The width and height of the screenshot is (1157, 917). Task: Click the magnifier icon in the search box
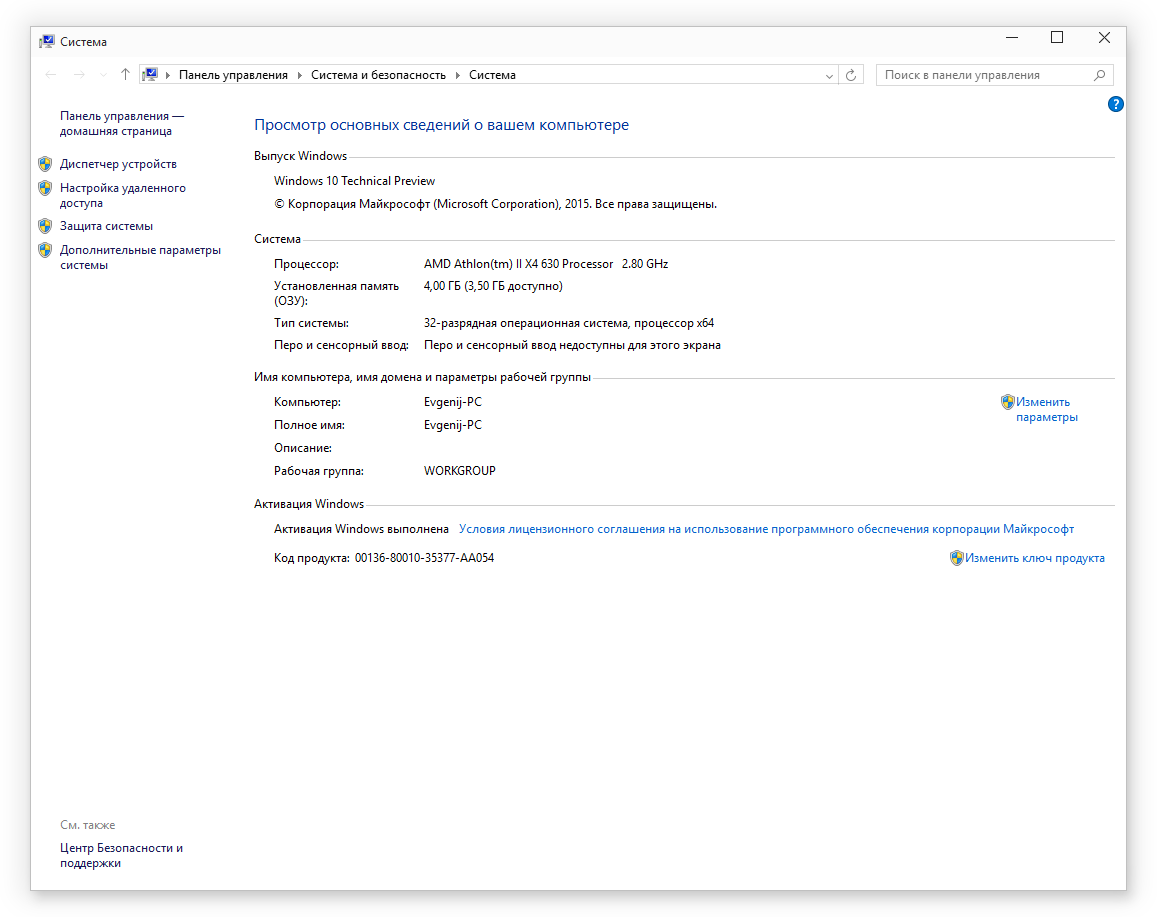click(1099, 75)
